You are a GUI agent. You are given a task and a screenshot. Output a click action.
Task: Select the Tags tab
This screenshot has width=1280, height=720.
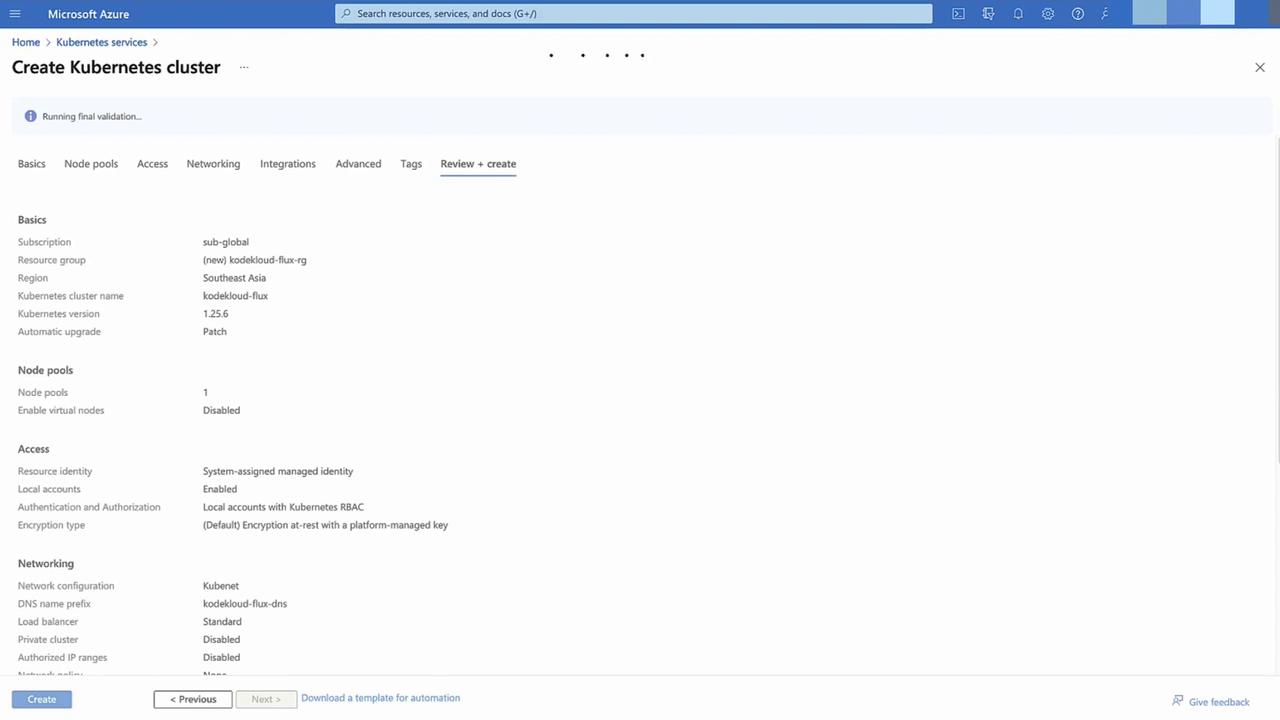pos(411,164)
